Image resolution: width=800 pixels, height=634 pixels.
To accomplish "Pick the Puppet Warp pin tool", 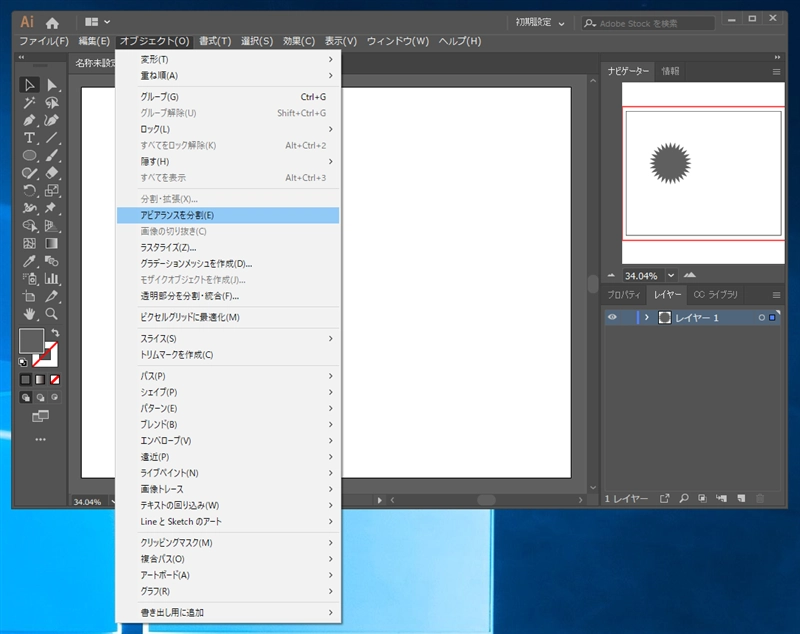I will pyautogui.click(x=52, y=208).
